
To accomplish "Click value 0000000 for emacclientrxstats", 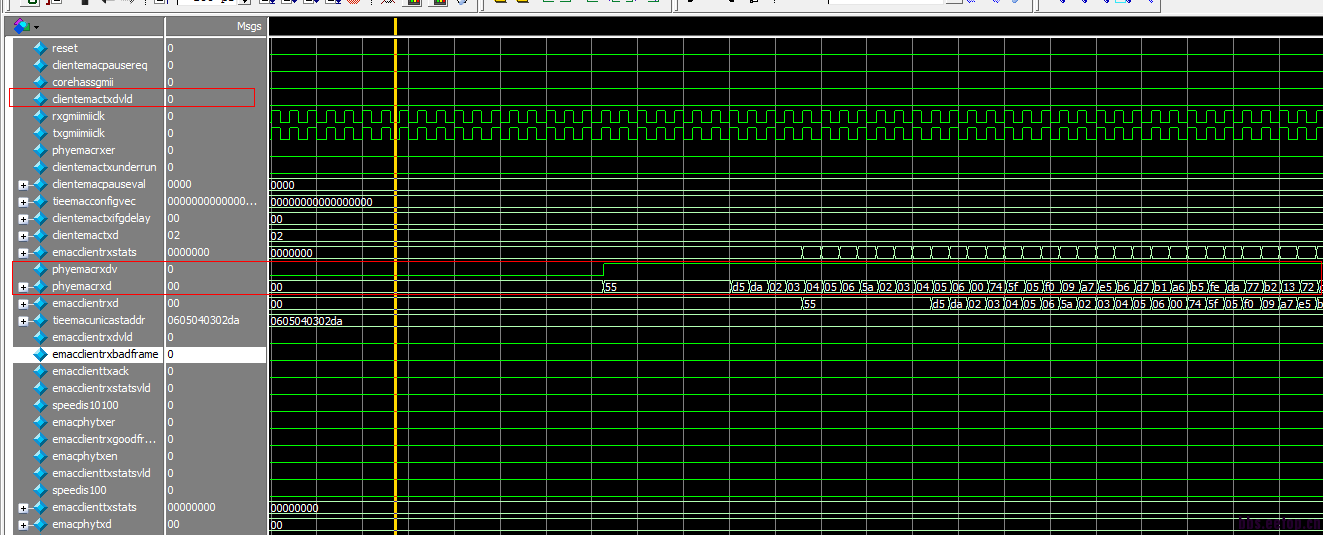I will coord(188,252).
